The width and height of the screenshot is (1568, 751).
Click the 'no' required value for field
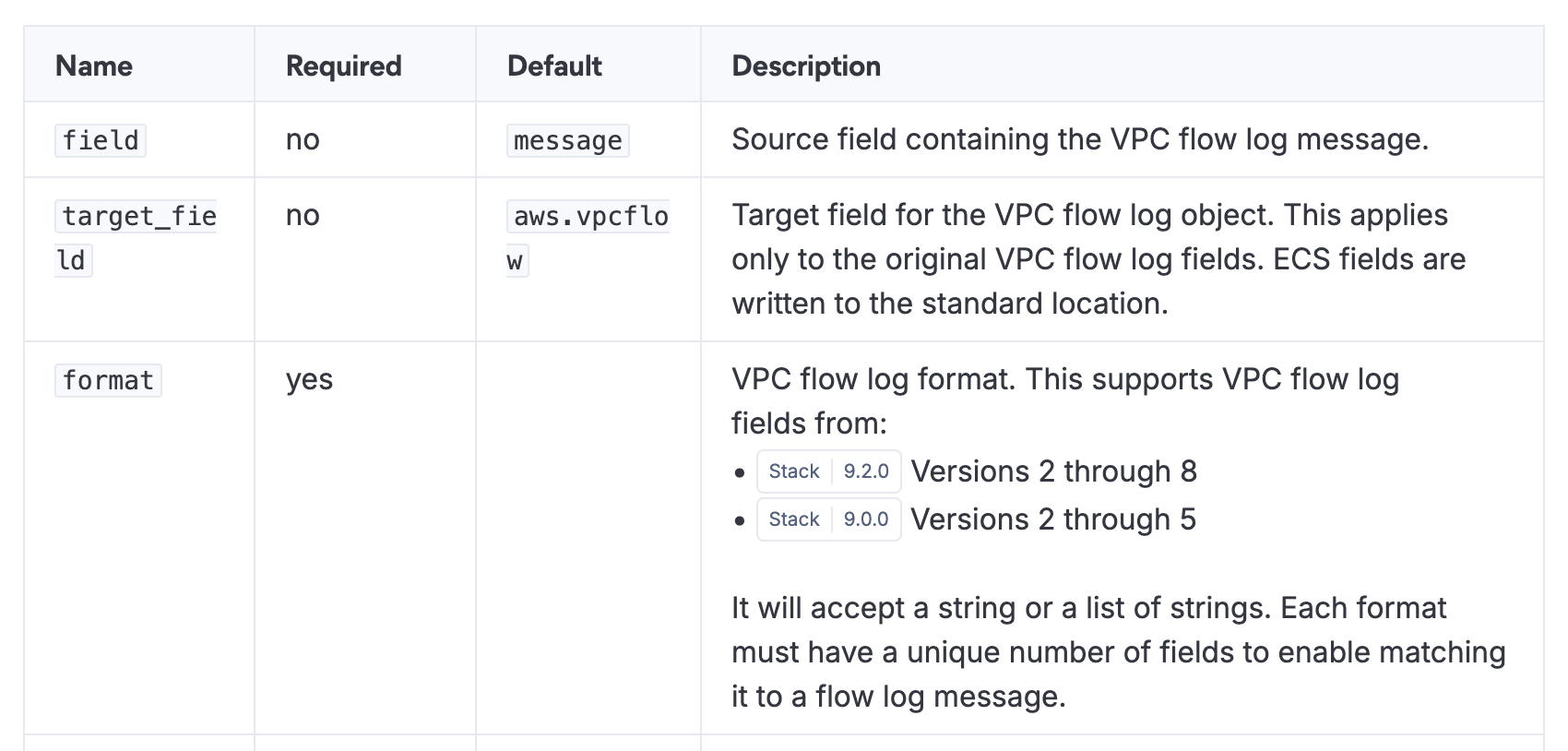[303, 139]
